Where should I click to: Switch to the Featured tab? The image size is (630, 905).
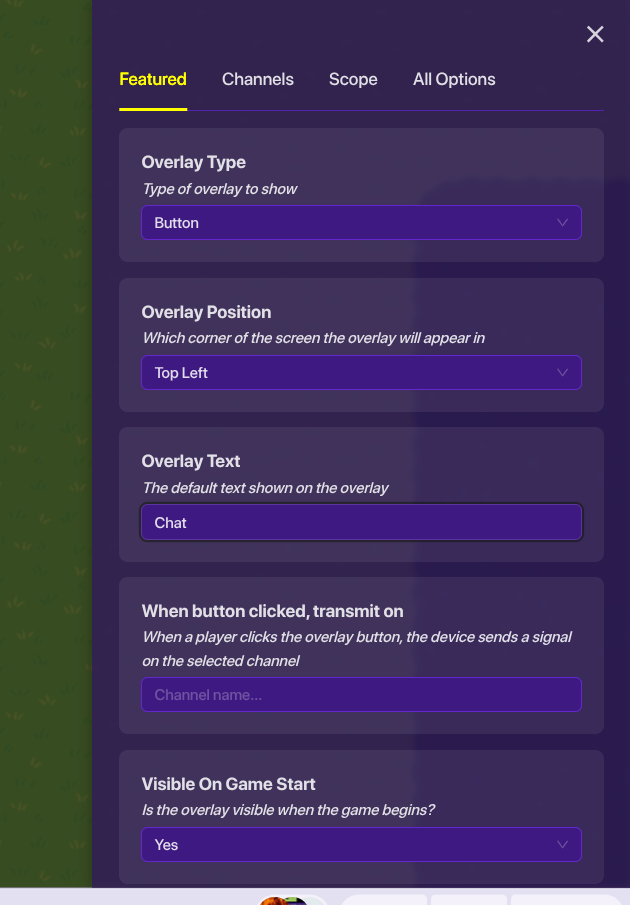click(153, 79)
